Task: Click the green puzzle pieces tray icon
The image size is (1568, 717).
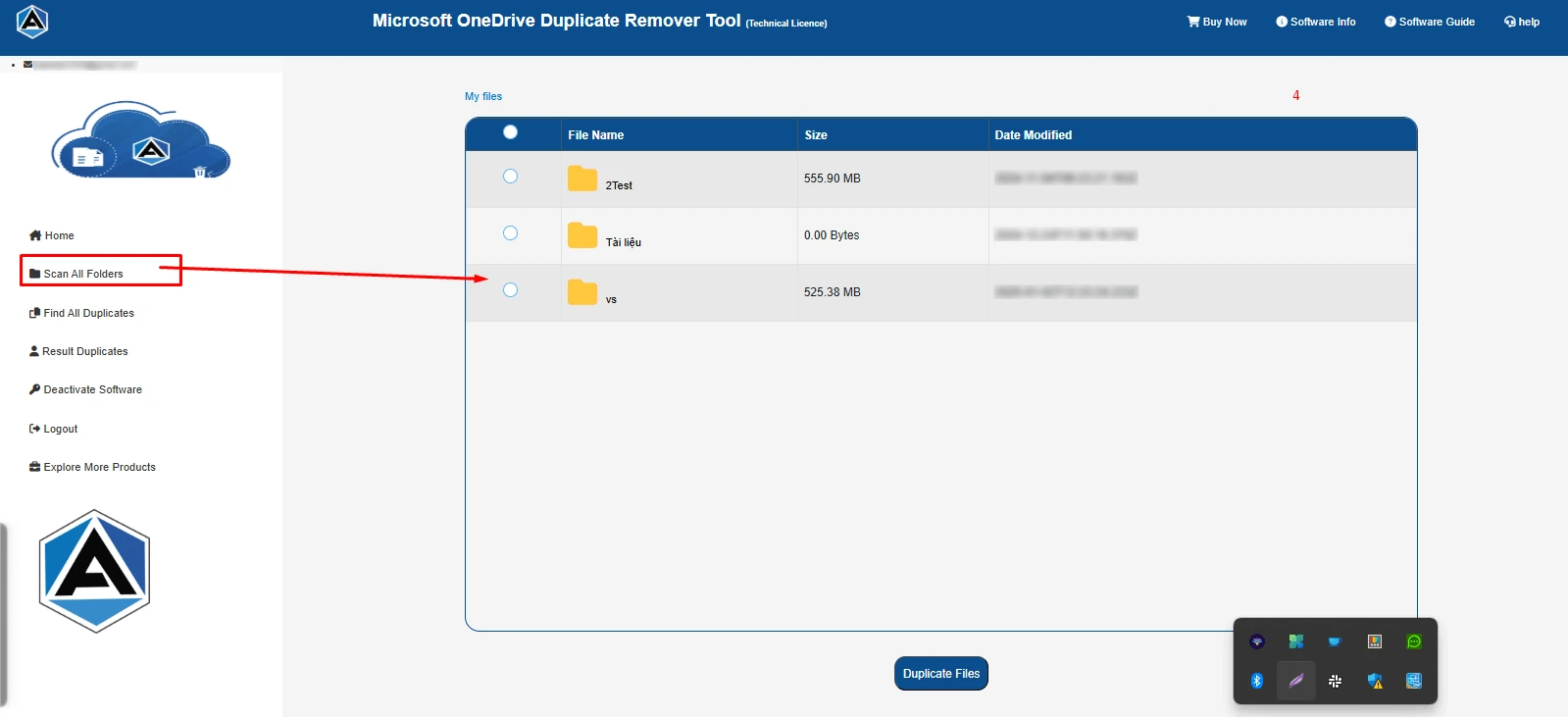Action: (1296, 641)
